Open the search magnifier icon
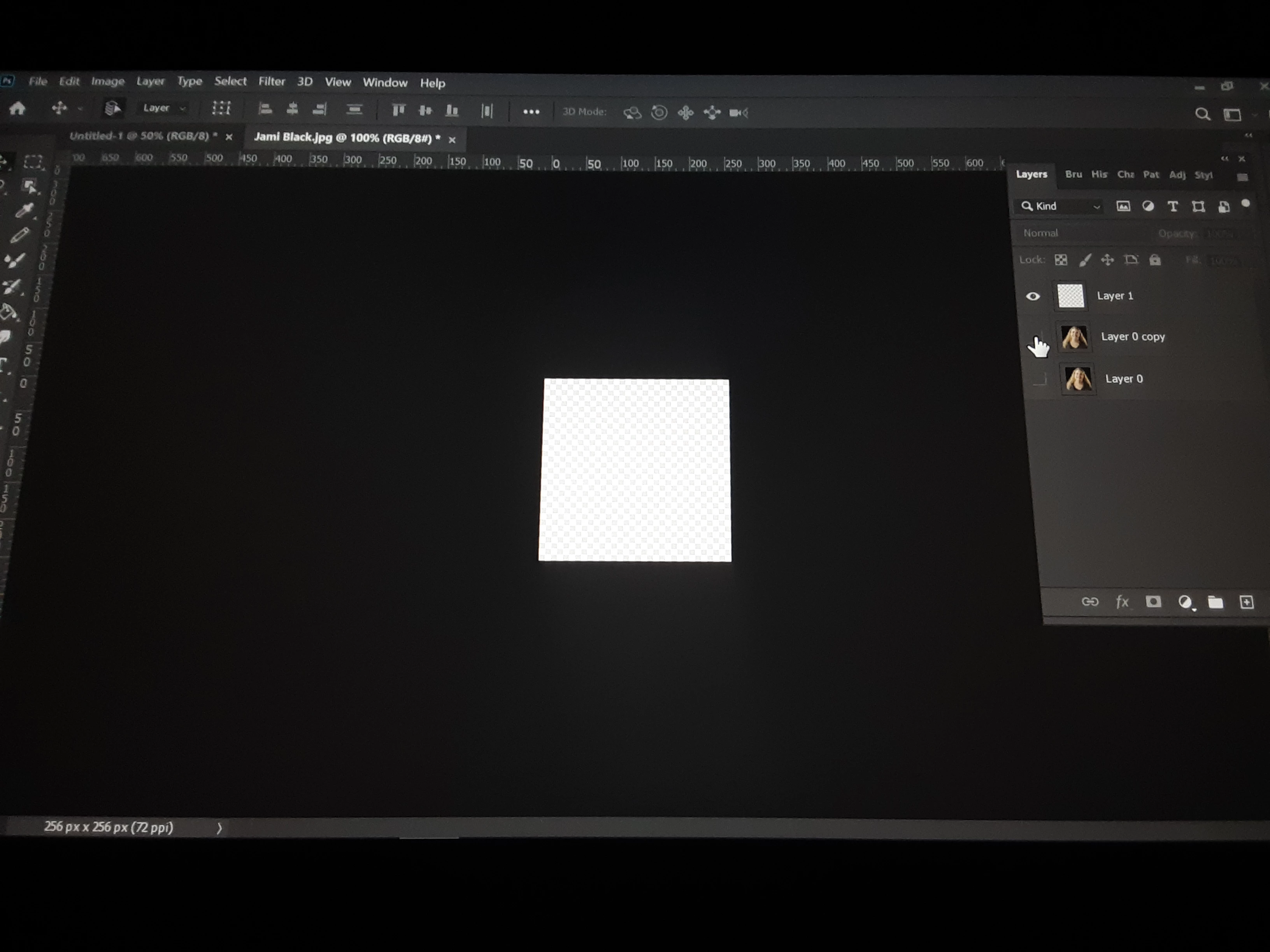 [x=1202, y=114]
